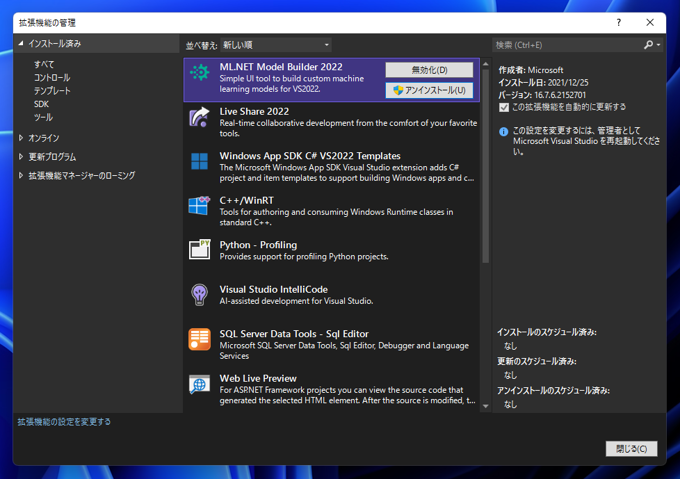Image resolution: width=680 pixels, height=479 pixels.
Task: Click the extension list scrollbar thumb
Action: [486, 166]
